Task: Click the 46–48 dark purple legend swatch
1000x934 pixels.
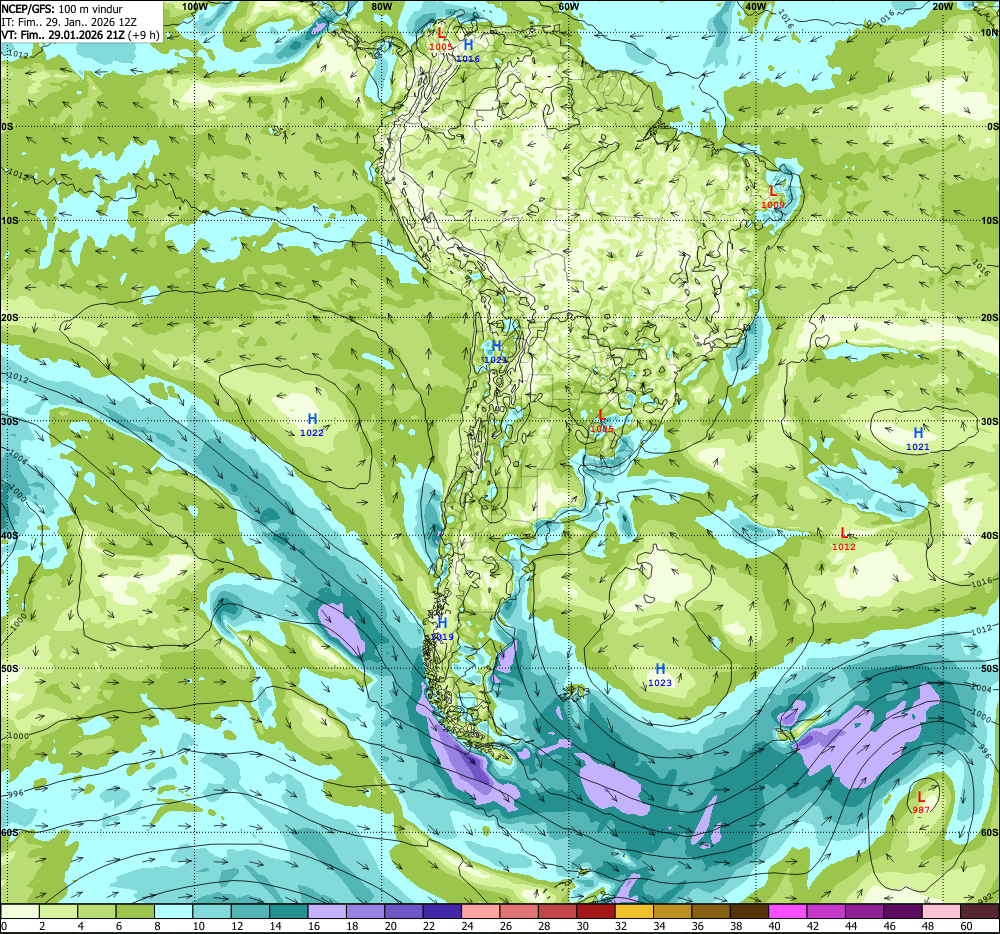Action: [x=903, y=911]
